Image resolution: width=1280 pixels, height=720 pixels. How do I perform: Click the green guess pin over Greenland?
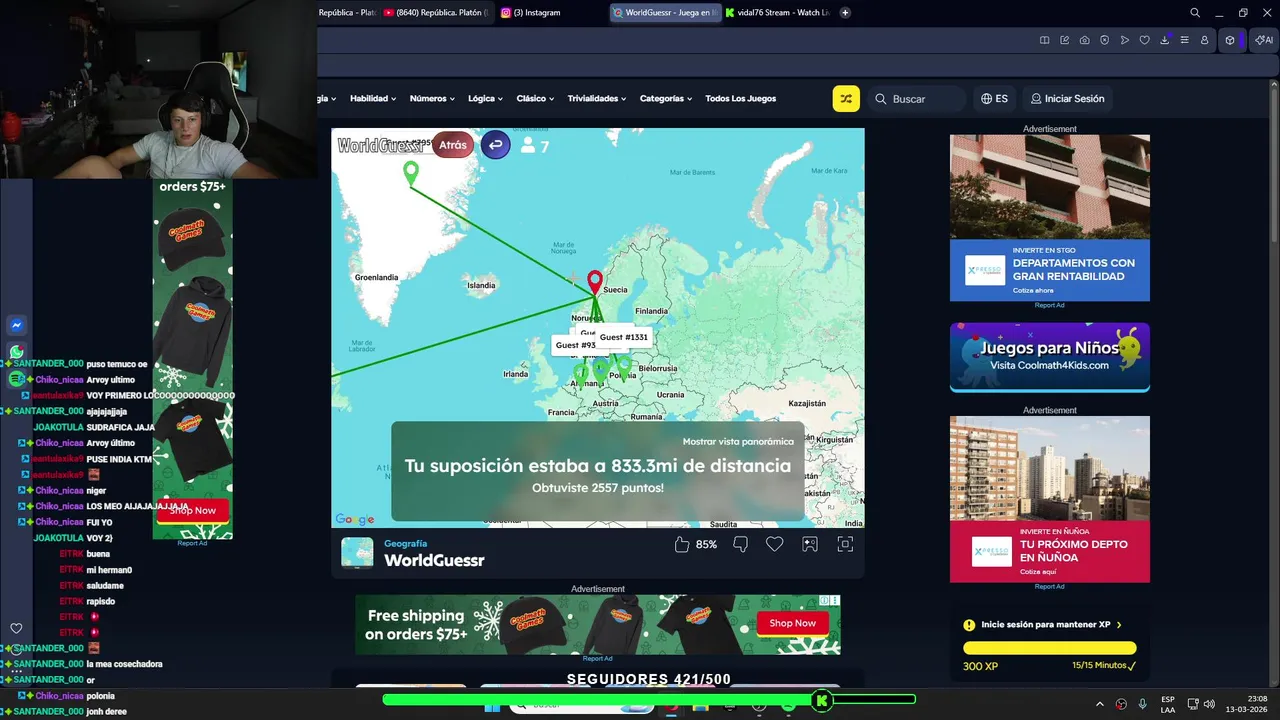click(x=411, y=173)
